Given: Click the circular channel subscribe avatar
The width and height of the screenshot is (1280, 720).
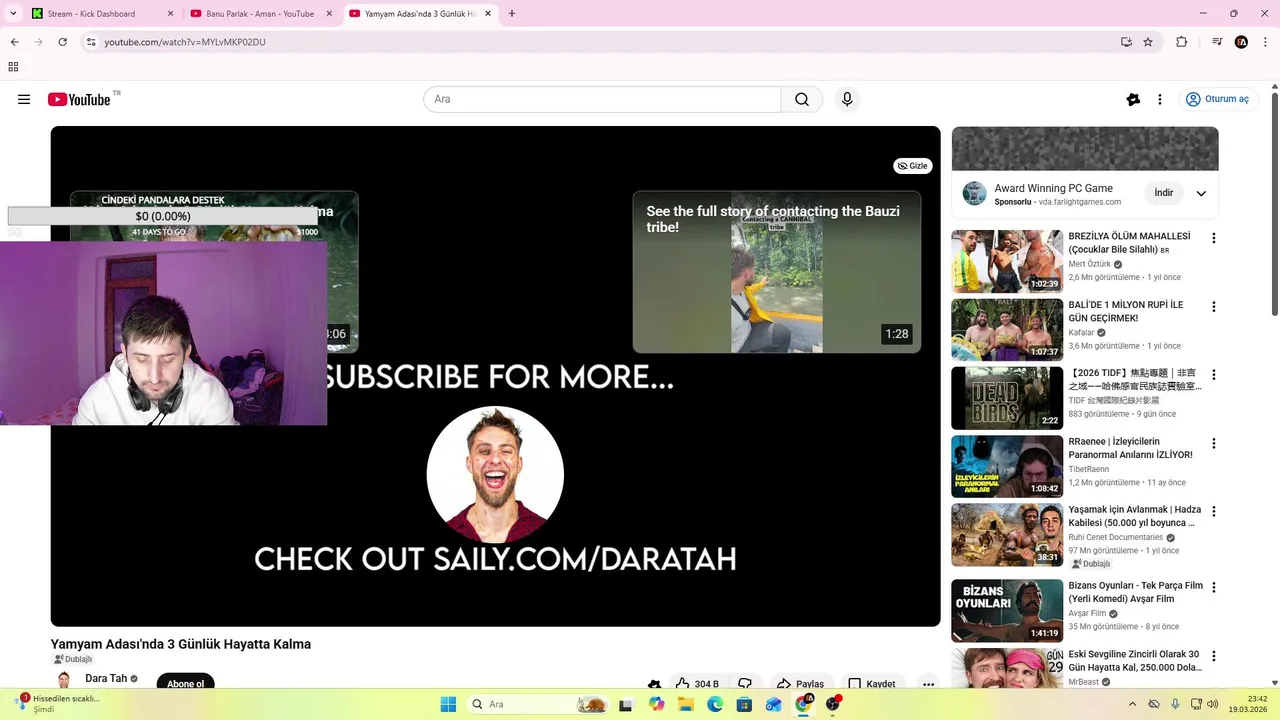Looking at the screenshot, I should pyautogui.click(x=495, y=474).
